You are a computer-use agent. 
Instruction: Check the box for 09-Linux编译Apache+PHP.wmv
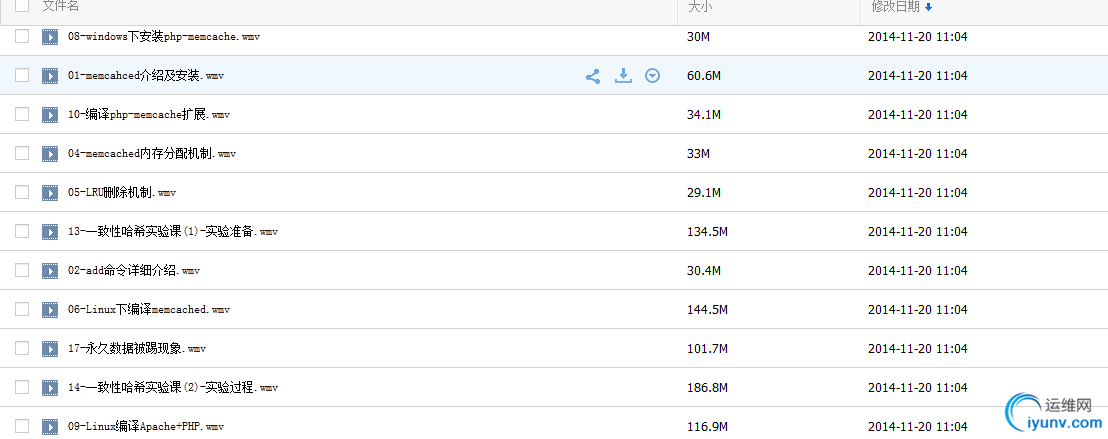[x=22, y=426]
